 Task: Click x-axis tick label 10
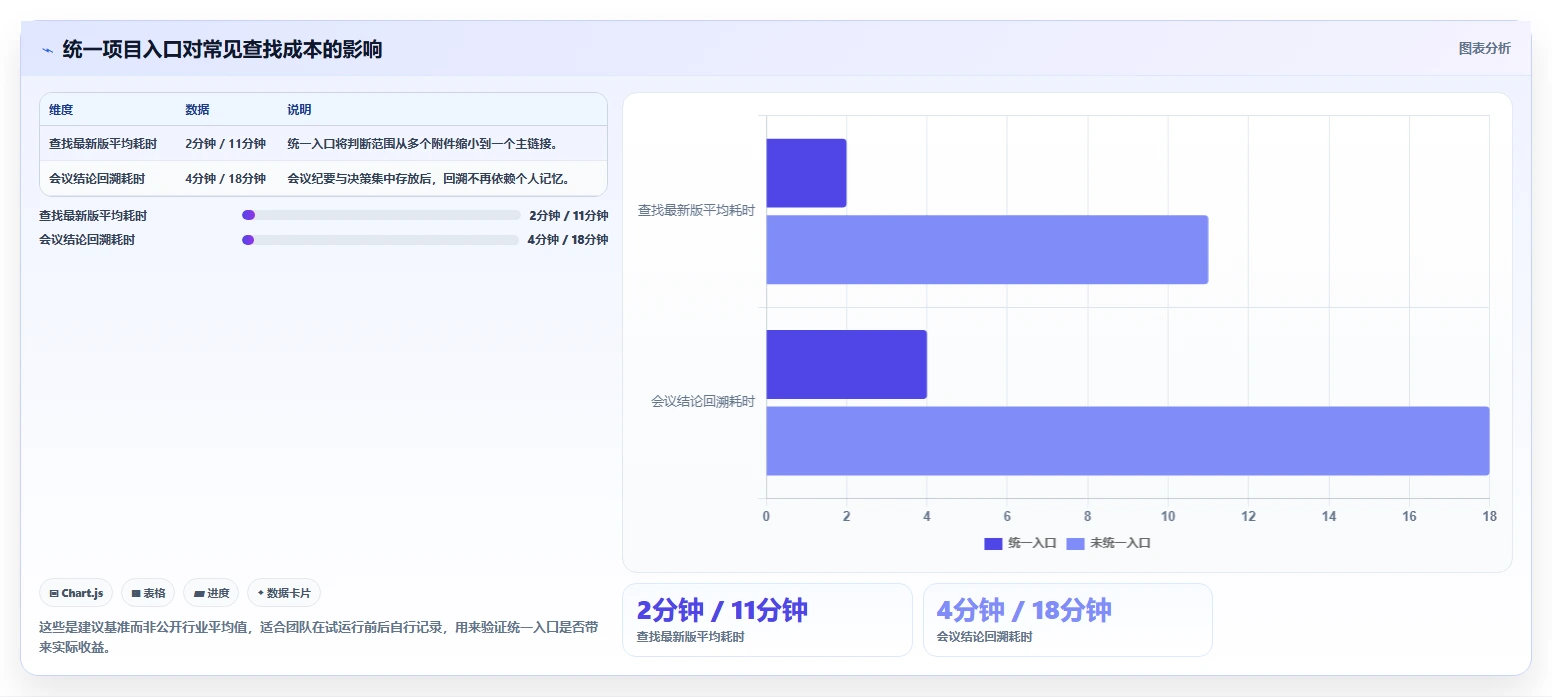click(1168, 516)
